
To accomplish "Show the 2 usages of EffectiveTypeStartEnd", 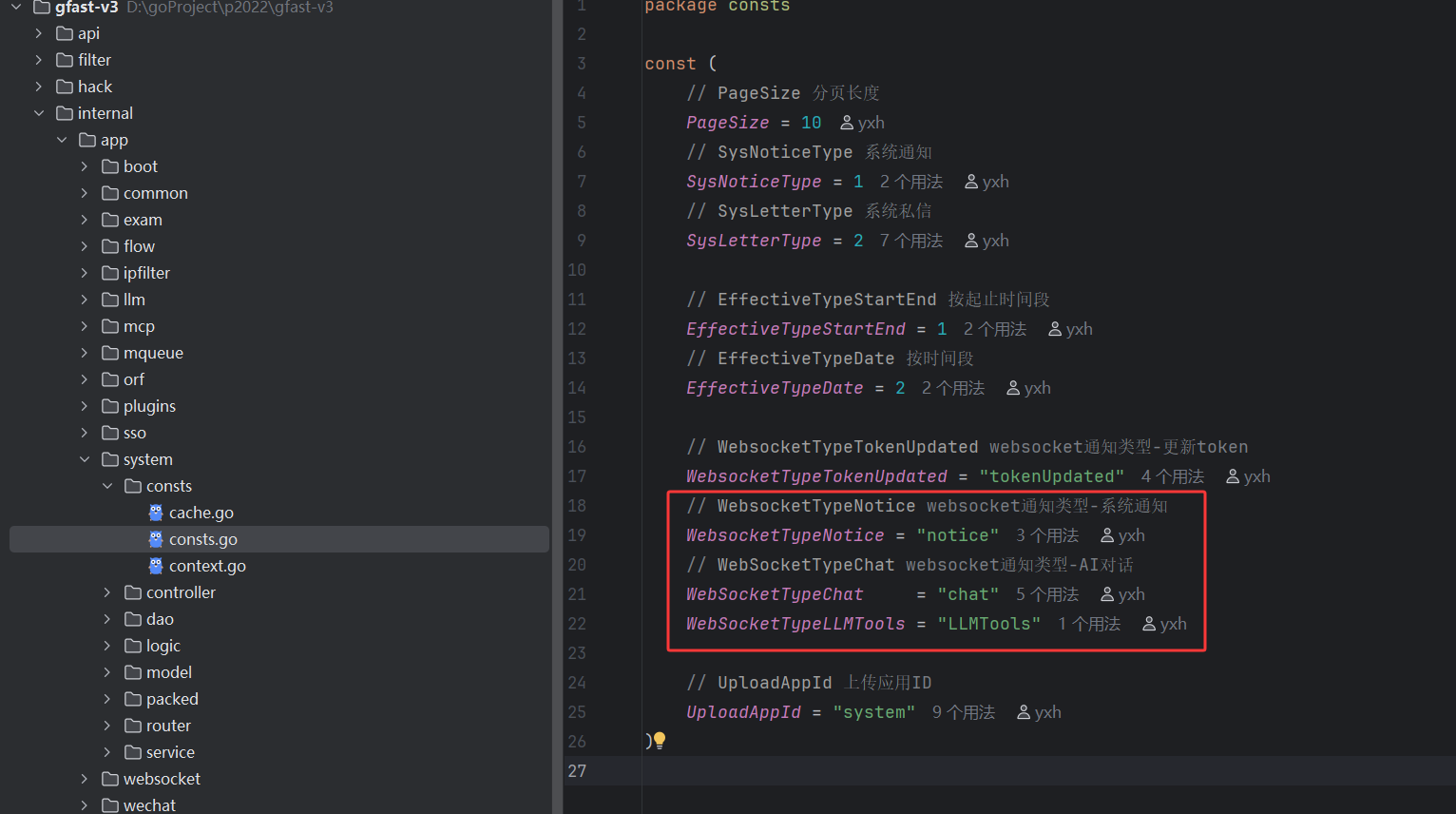I will (995, 329).
